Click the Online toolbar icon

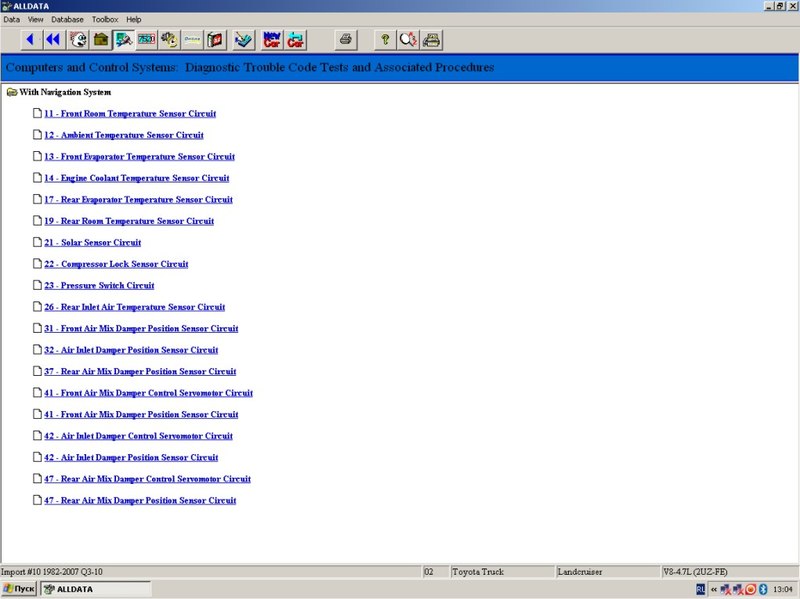[x=193, y=40]
